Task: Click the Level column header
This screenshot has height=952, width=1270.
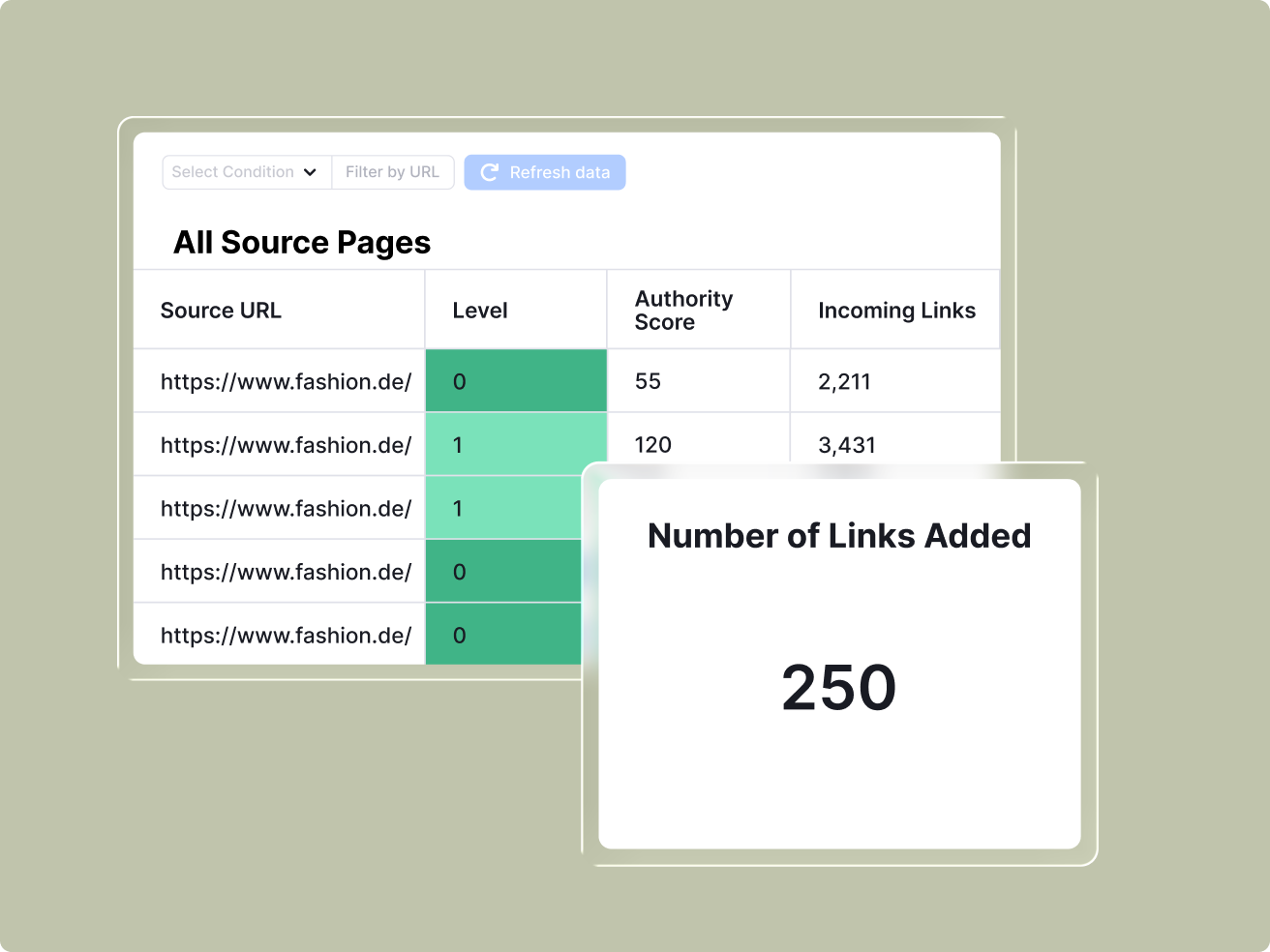Action: pyautogui.click(x=479, y=311)
